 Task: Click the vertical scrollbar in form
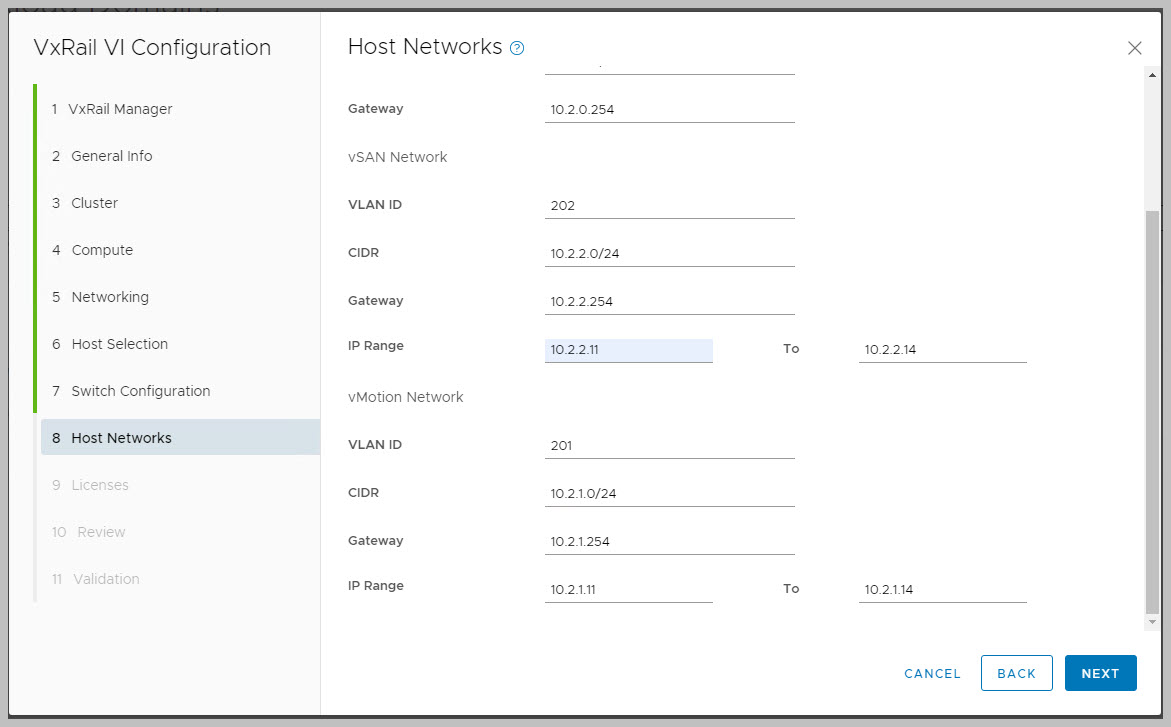coord(1151,410)
